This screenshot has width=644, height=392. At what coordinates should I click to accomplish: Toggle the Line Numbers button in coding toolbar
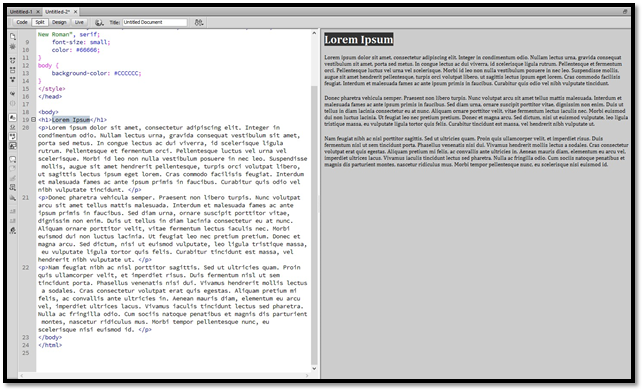tap(13, 118)
